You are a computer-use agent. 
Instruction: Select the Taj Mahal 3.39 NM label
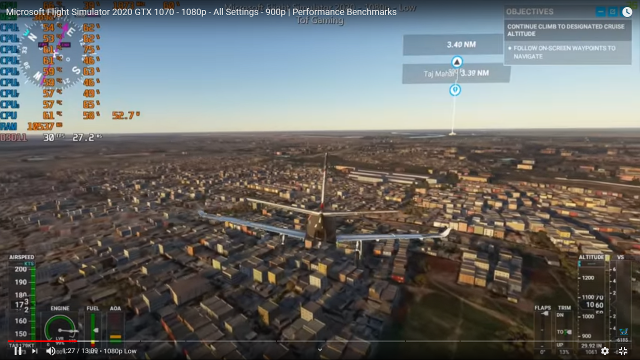[456, 73]
